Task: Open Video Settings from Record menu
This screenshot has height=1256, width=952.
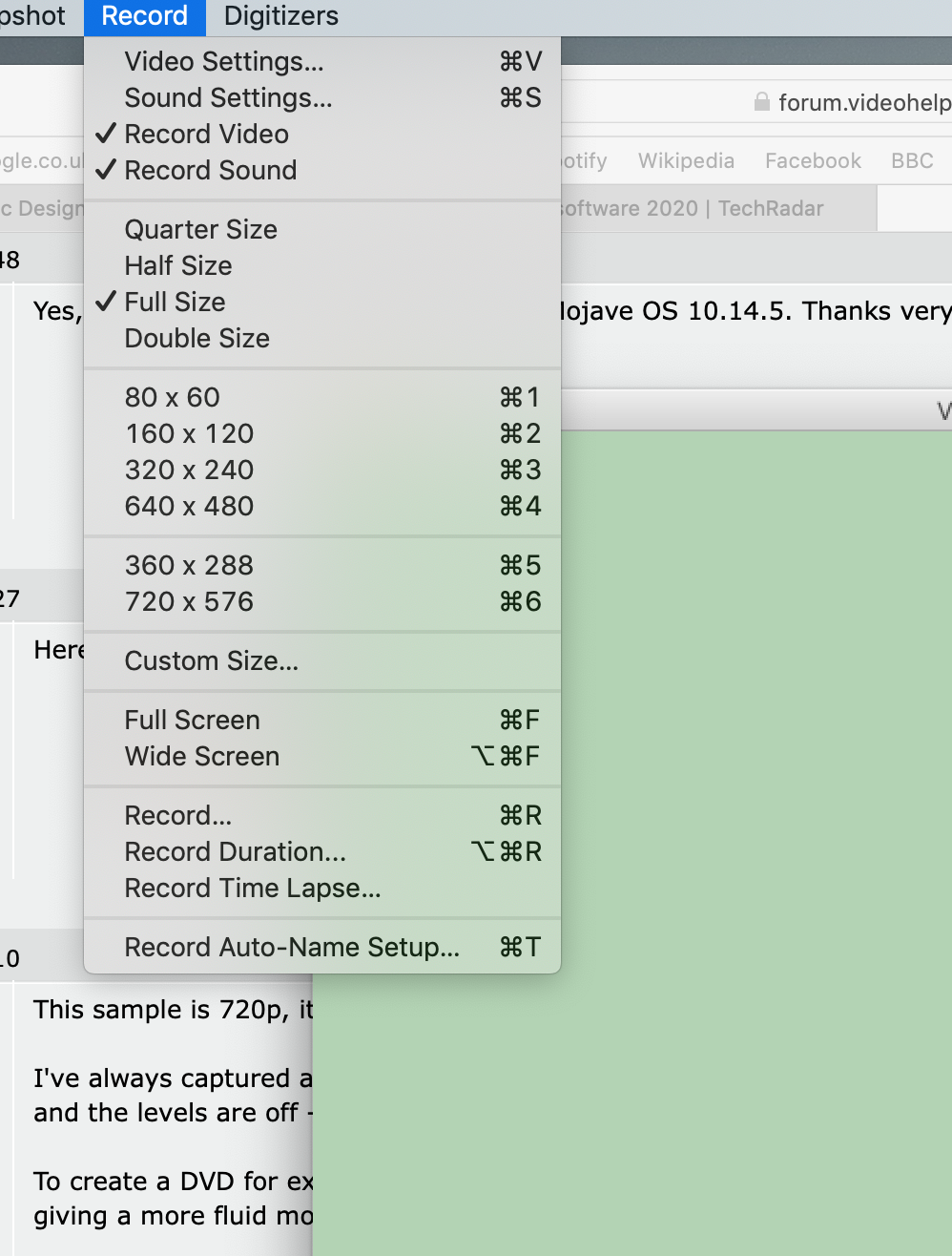Action: (224, 62)
